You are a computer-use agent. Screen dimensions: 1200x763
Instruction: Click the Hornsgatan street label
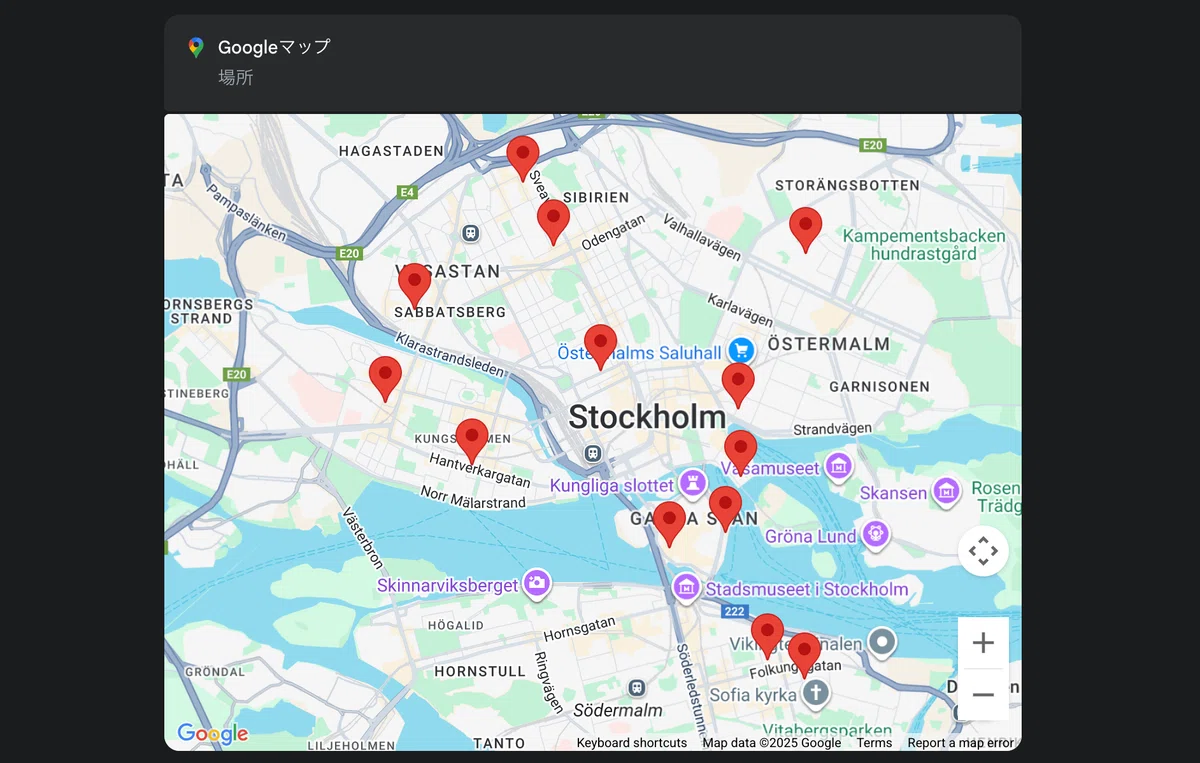click(x=580, y=628)
